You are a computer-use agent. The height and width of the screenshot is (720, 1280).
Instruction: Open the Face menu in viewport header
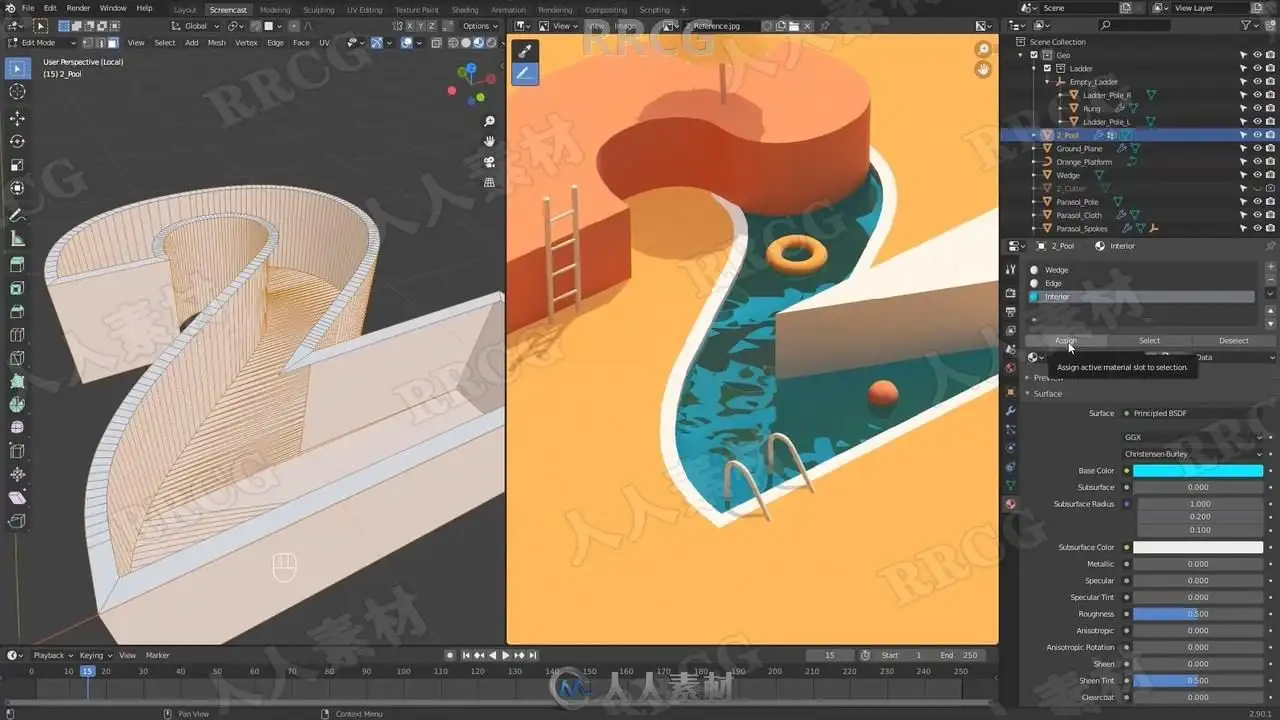[x=301, y=43]
